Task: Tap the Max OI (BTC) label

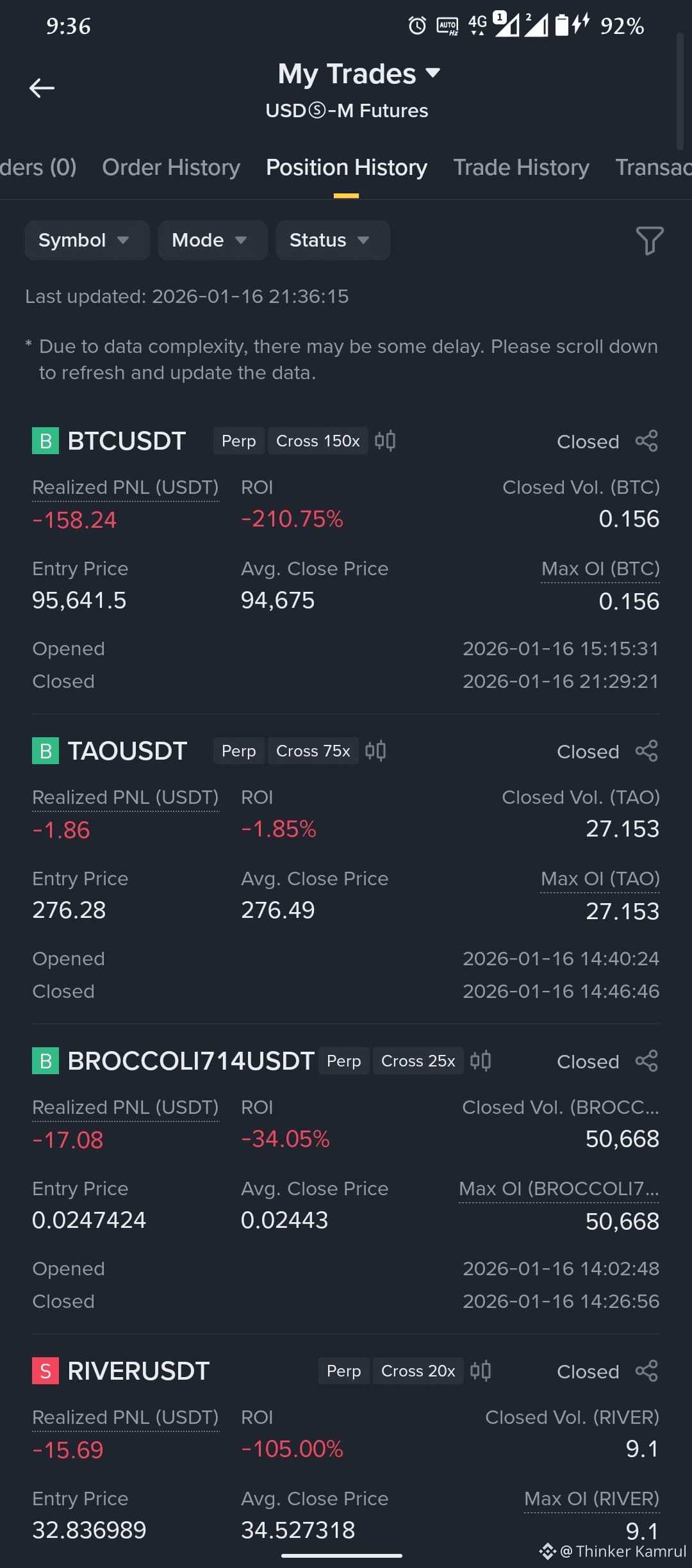Action: 600,569
